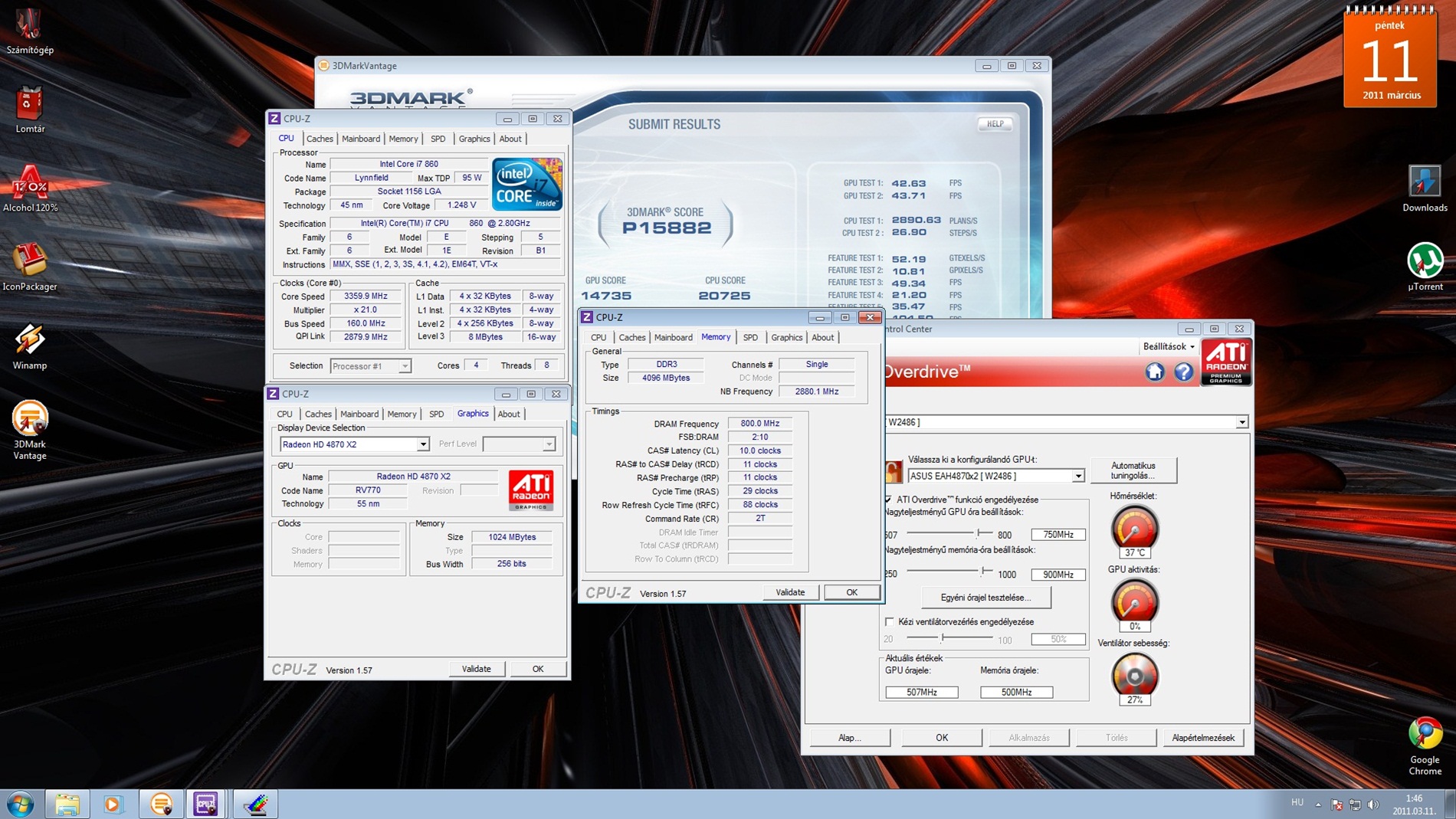Click the purple CPU-Z taskbar icon

point(207,804)
